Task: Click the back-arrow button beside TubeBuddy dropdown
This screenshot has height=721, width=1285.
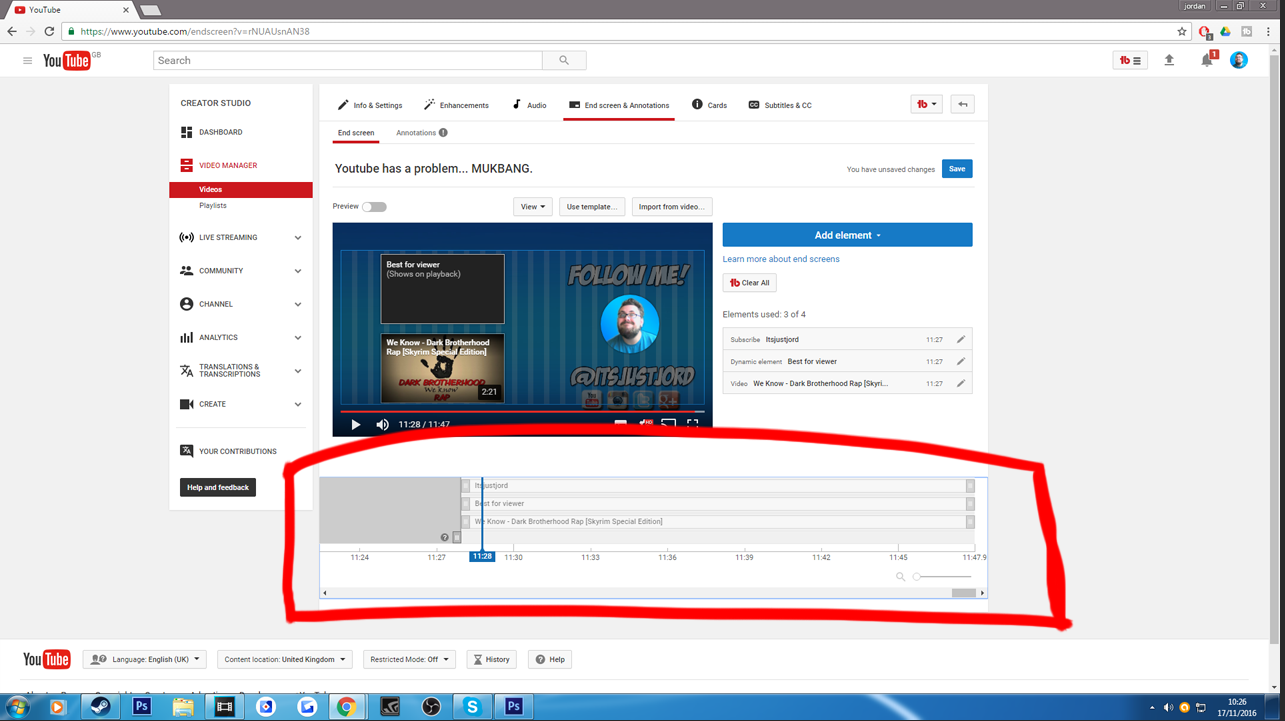Action: coord(963,104)
